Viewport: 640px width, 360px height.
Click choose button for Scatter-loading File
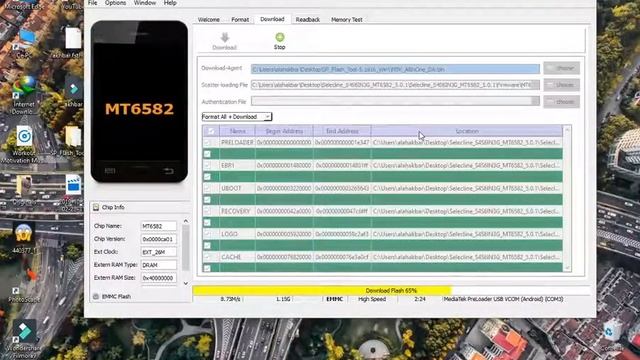(562, 85)
